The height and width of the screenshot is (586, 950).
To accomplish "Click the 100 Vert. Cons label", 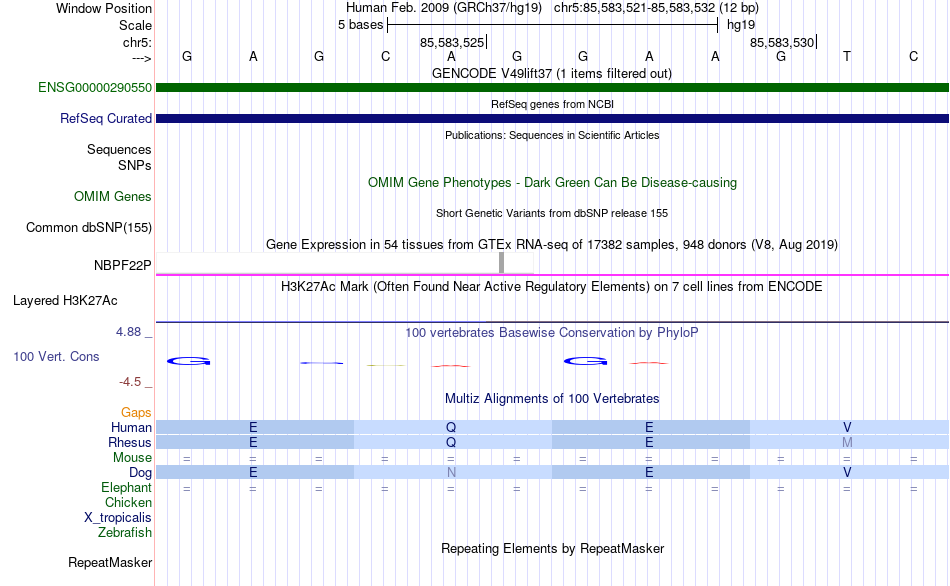I will (x=56, y=356).
